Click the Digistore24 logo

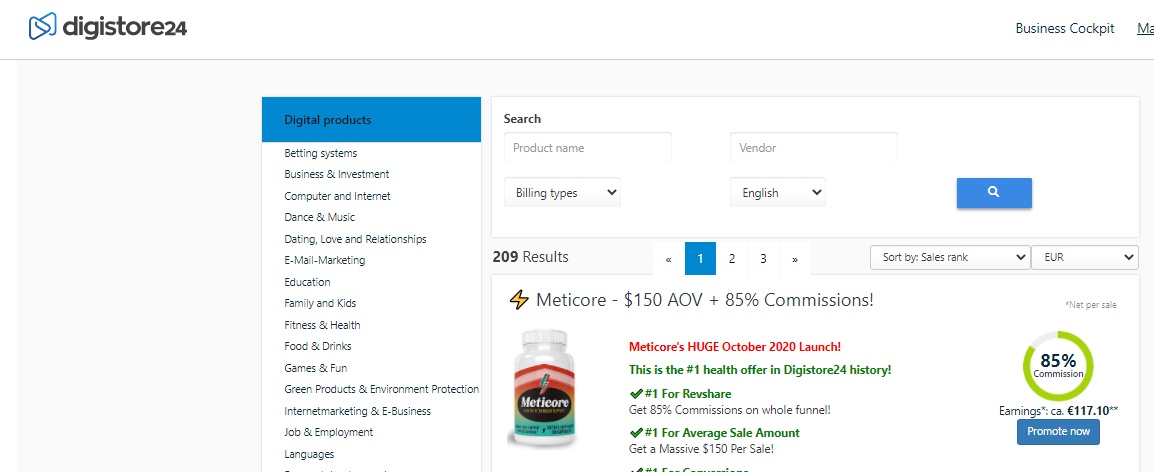(x=107, y=27)
